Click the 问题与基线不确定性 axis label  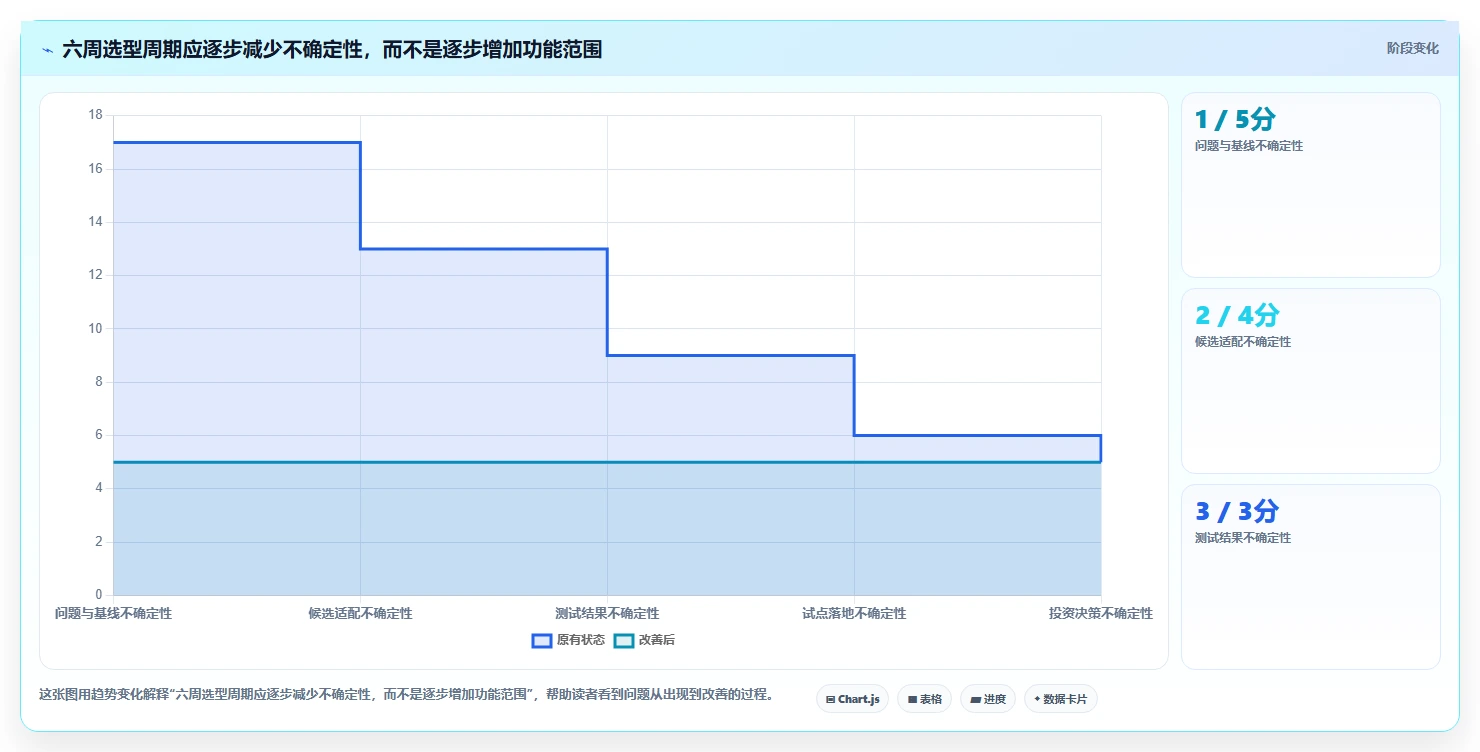point(113,613)
